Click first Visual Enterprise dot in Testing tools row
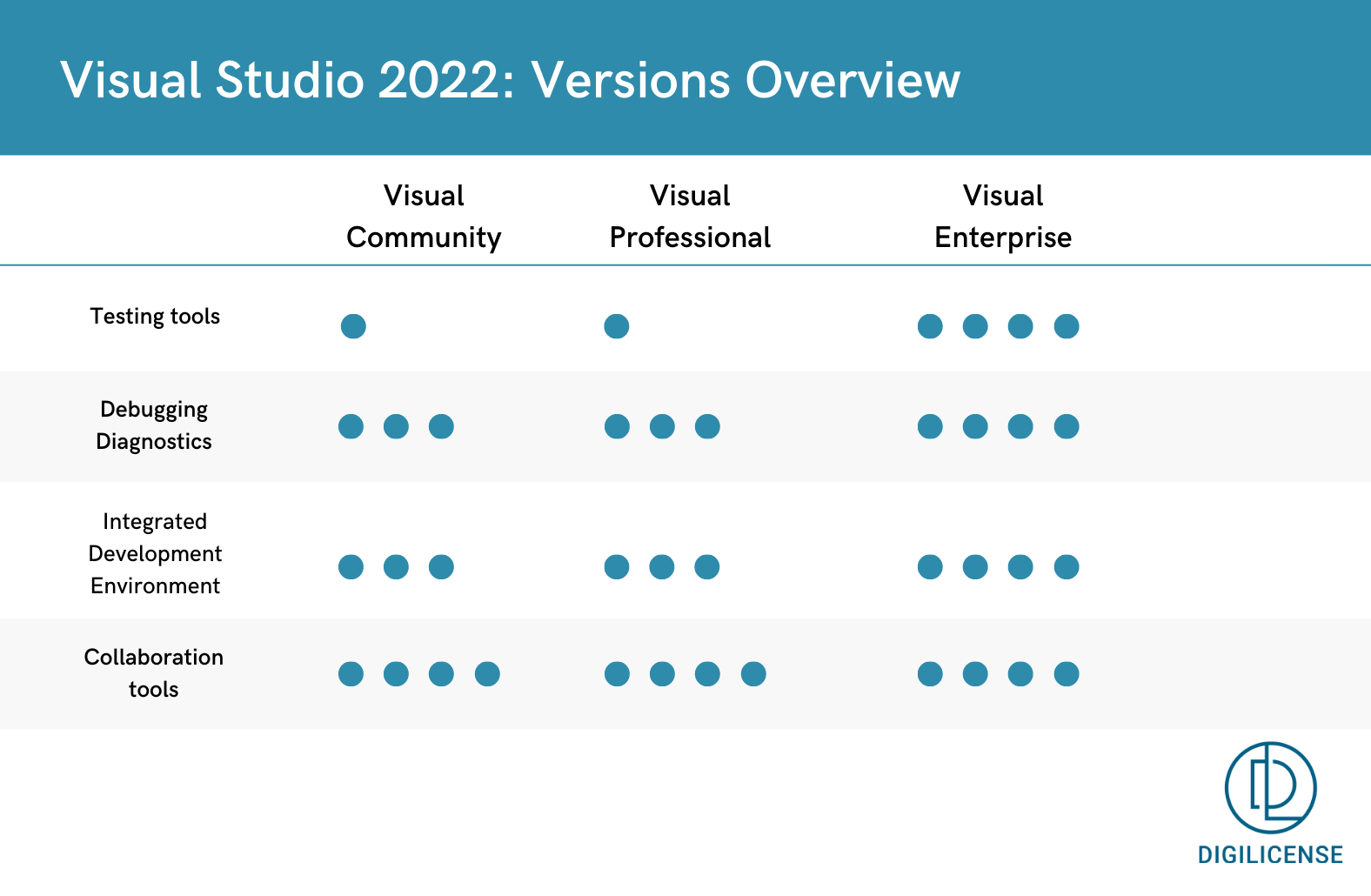Viewport: 1371px width, 896px height. pos(930,326)
